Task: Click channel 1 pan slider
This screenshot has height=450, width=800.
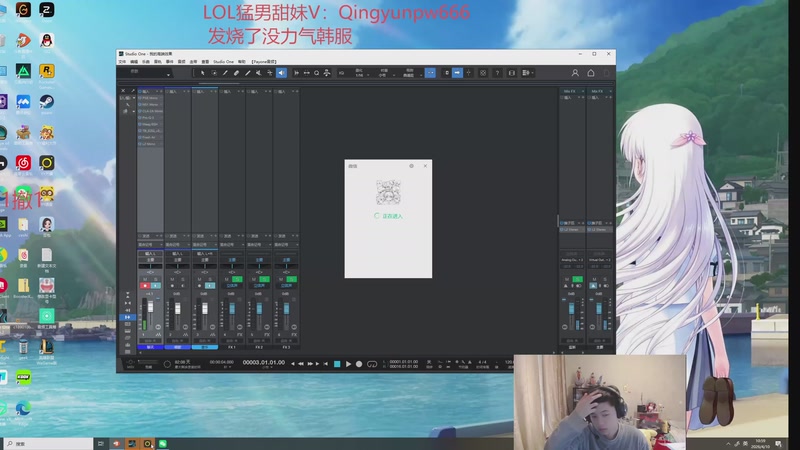Action: 151,266
